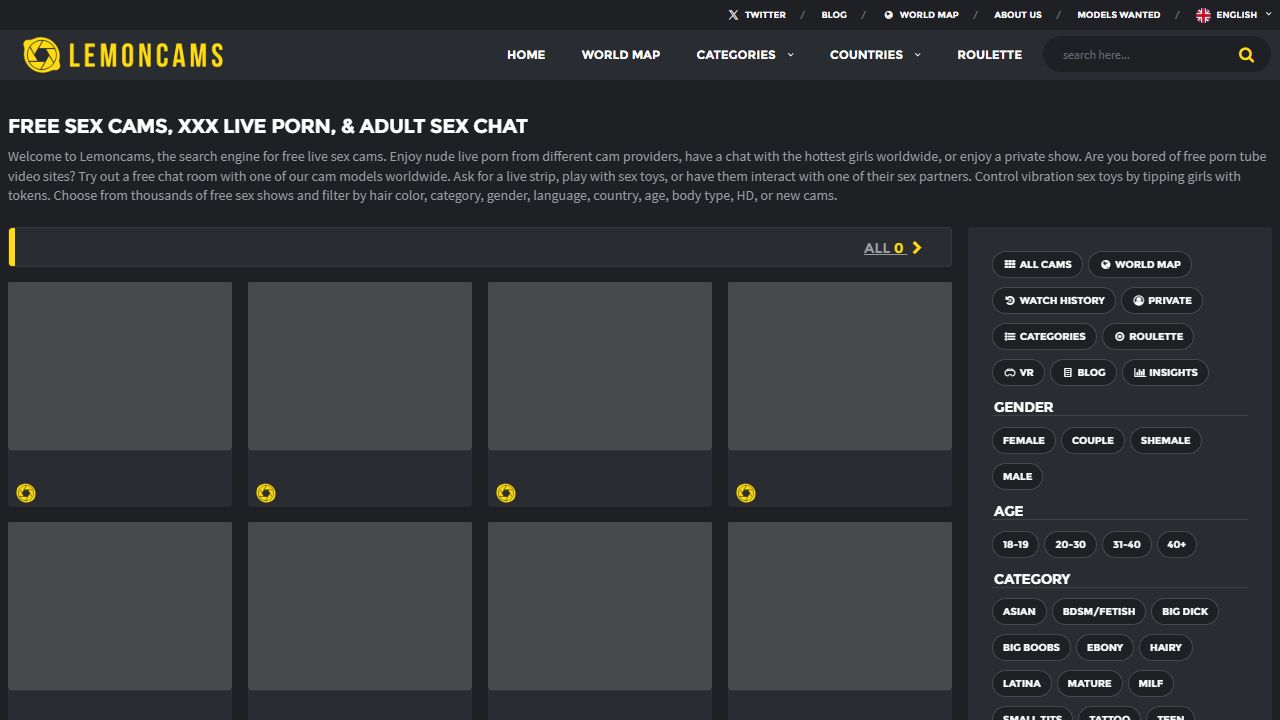Screen dimensions: 1280x720
Task: Click the Lemoncams logo
Action: [123, 55]
